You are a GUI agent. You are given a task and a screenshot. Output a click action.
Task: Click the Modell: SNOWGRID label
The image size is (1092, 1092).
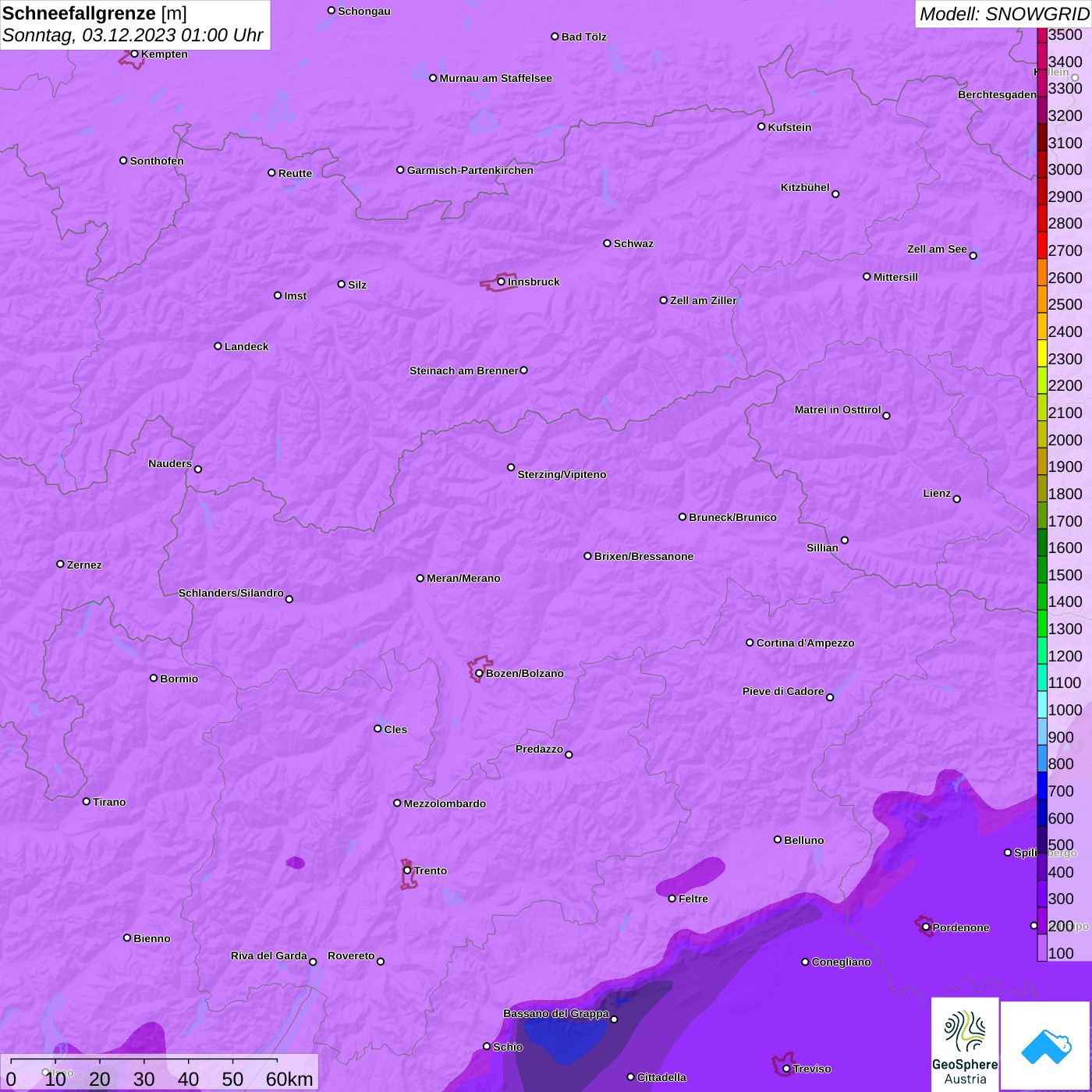pyautogui.click(x=1003, y=14)
